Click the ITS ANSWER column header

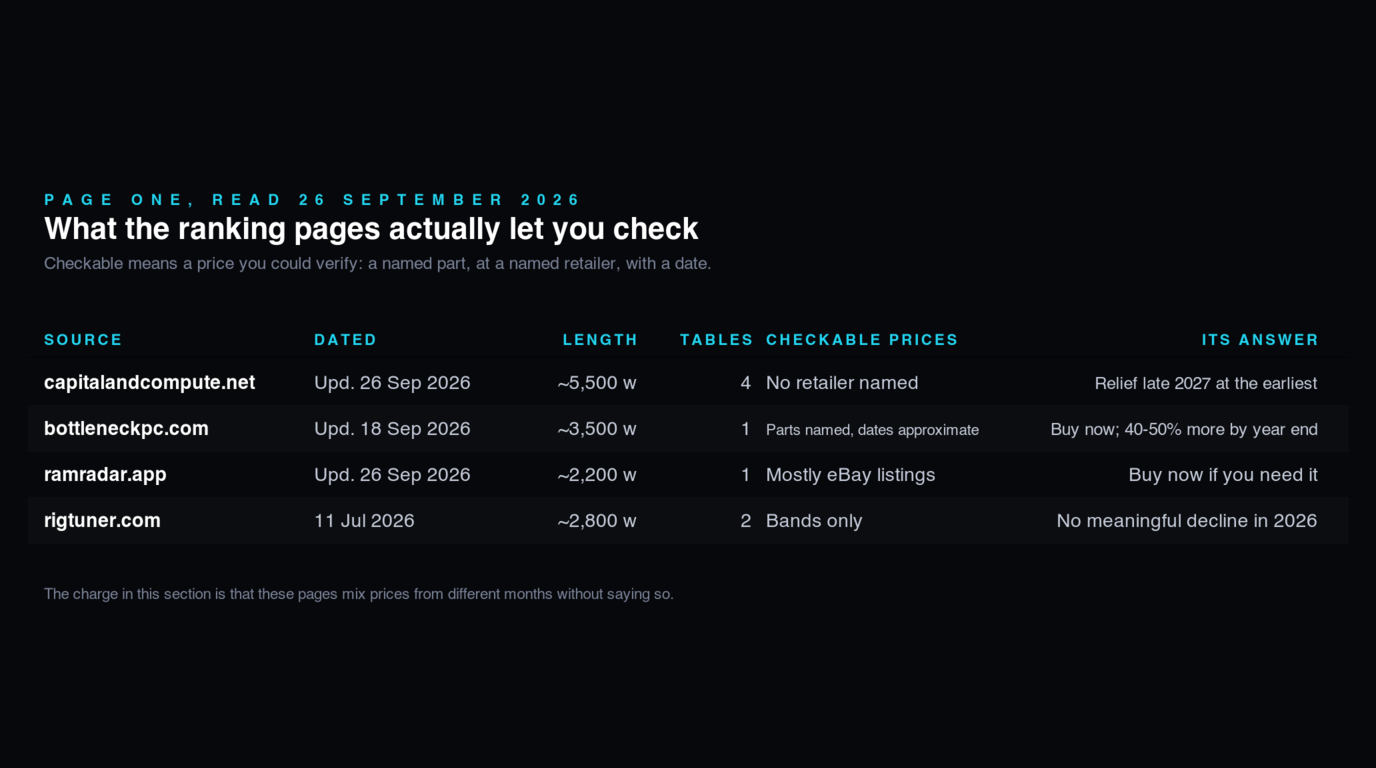point(1260,340)
